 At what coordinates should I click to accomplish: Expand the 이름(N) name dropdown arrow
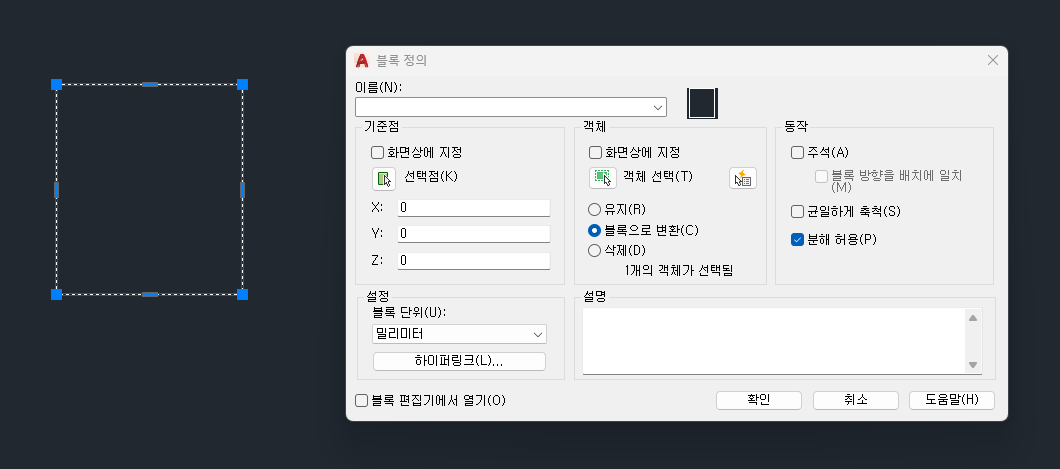click(658, 107)
